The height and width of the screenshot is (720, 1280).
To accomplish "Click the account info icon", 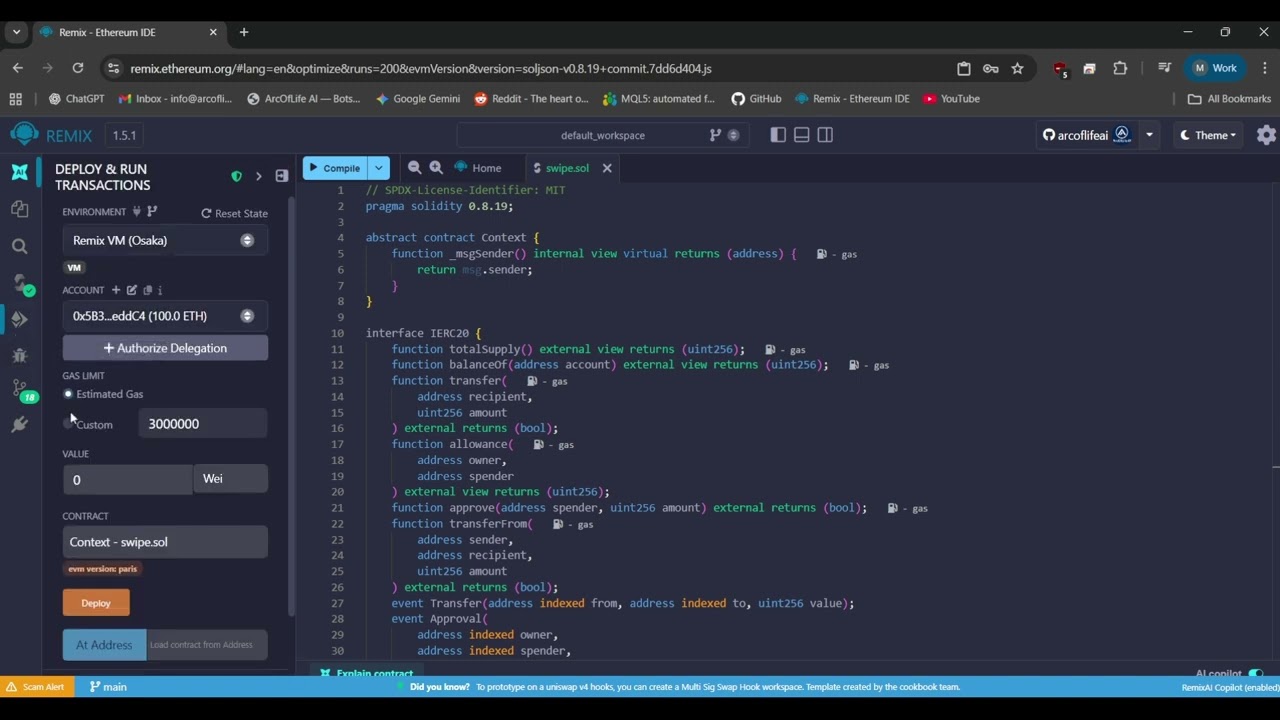I will click(x=160, y=290).
